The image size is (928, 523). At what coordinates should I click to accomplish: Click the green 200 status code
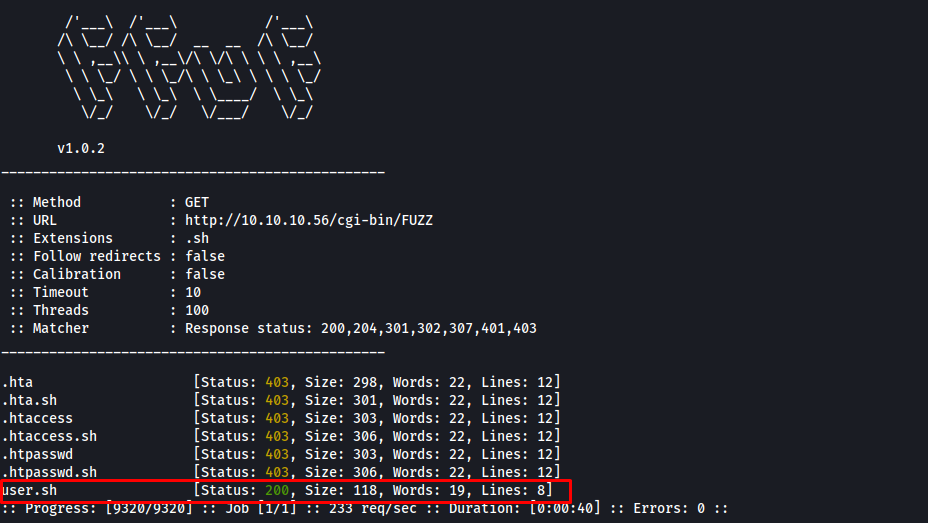[x=278, y=490]
